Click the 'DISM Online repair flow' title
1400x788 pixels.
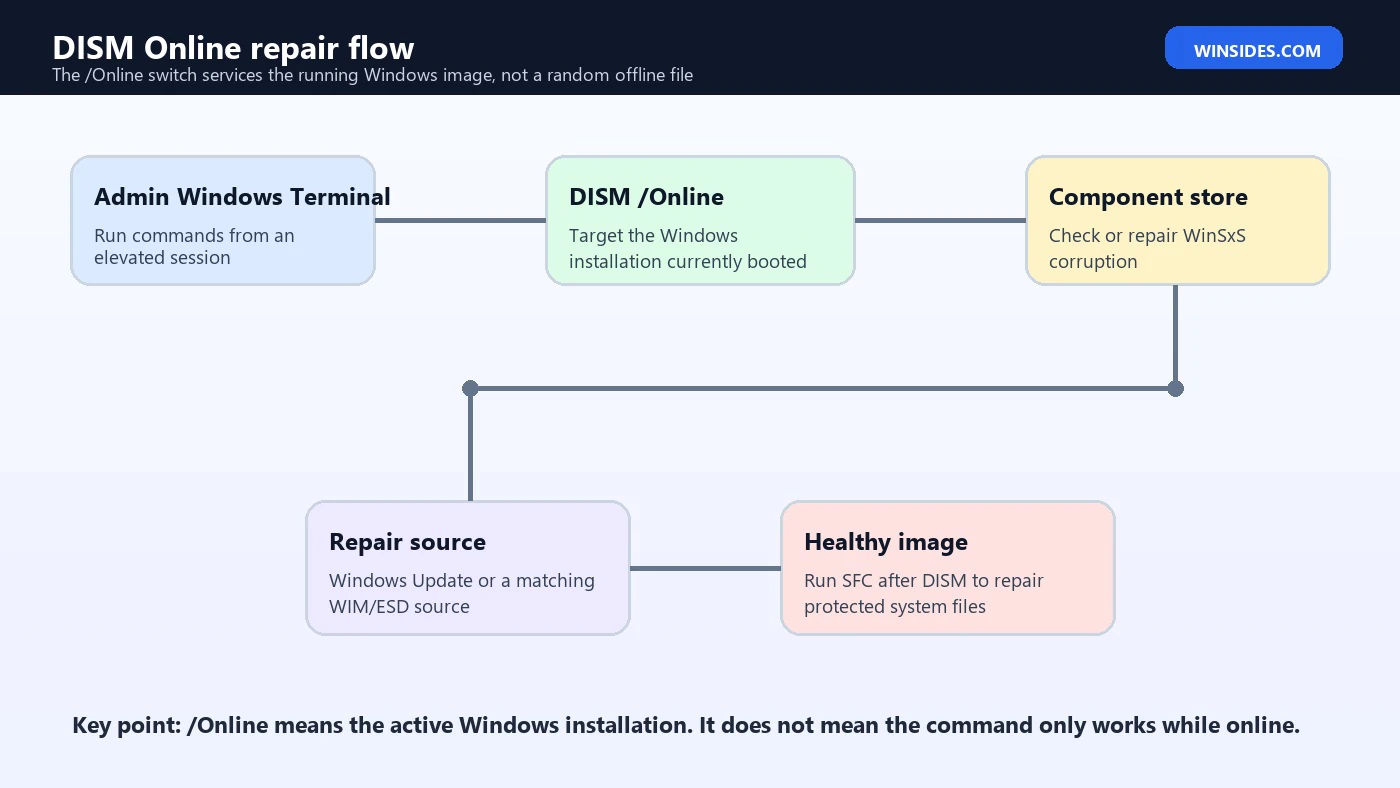tap(233, 47)
